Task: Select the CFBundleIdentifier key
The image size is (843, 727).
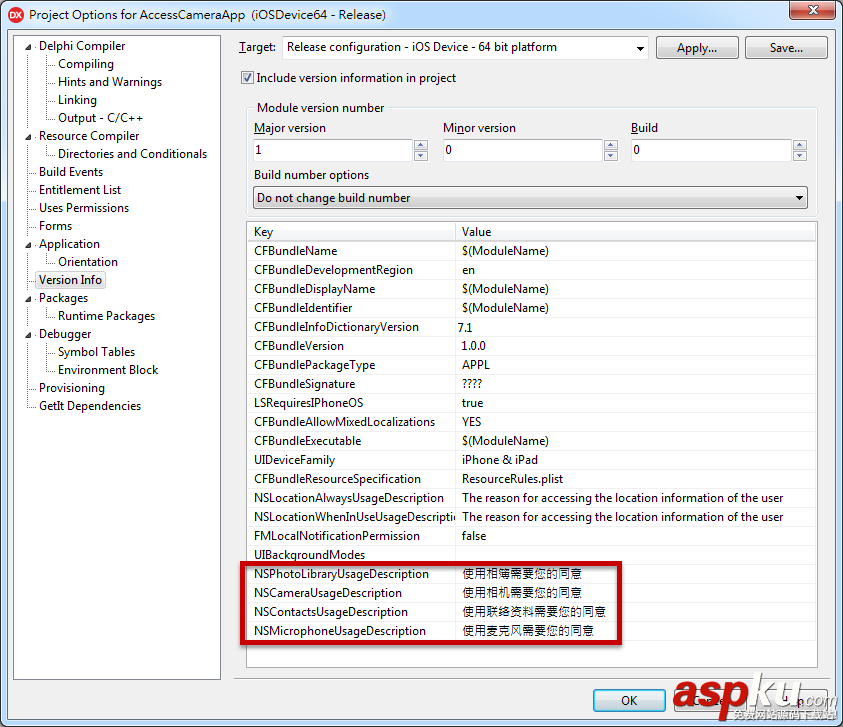Action: 303,308
